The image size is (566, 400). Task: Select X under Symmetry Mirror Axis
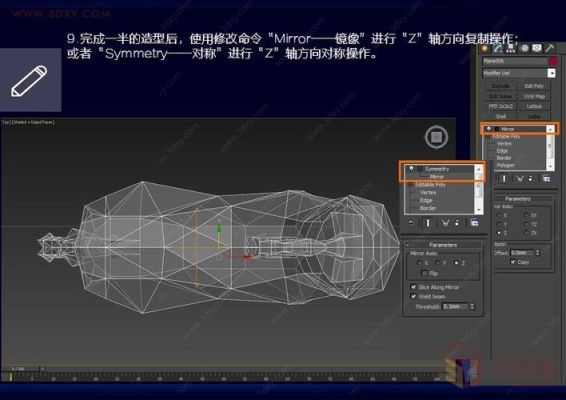419,263
